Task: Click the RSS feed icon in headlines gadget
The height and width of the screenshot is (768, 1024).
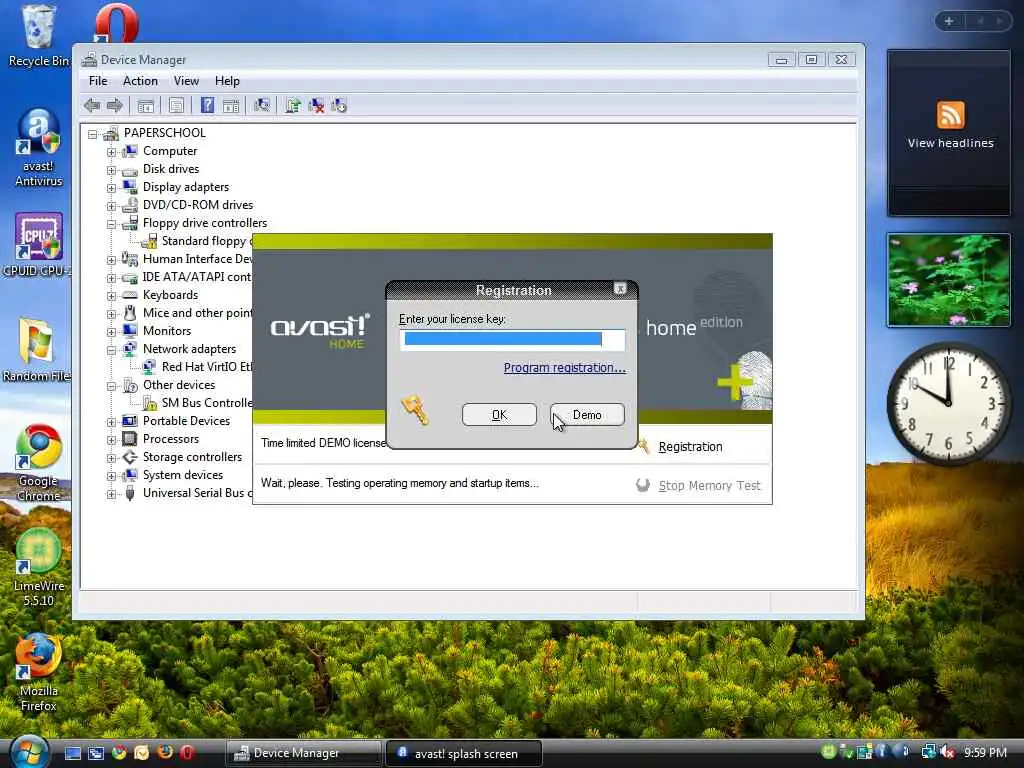Action: tap(950, 115)
